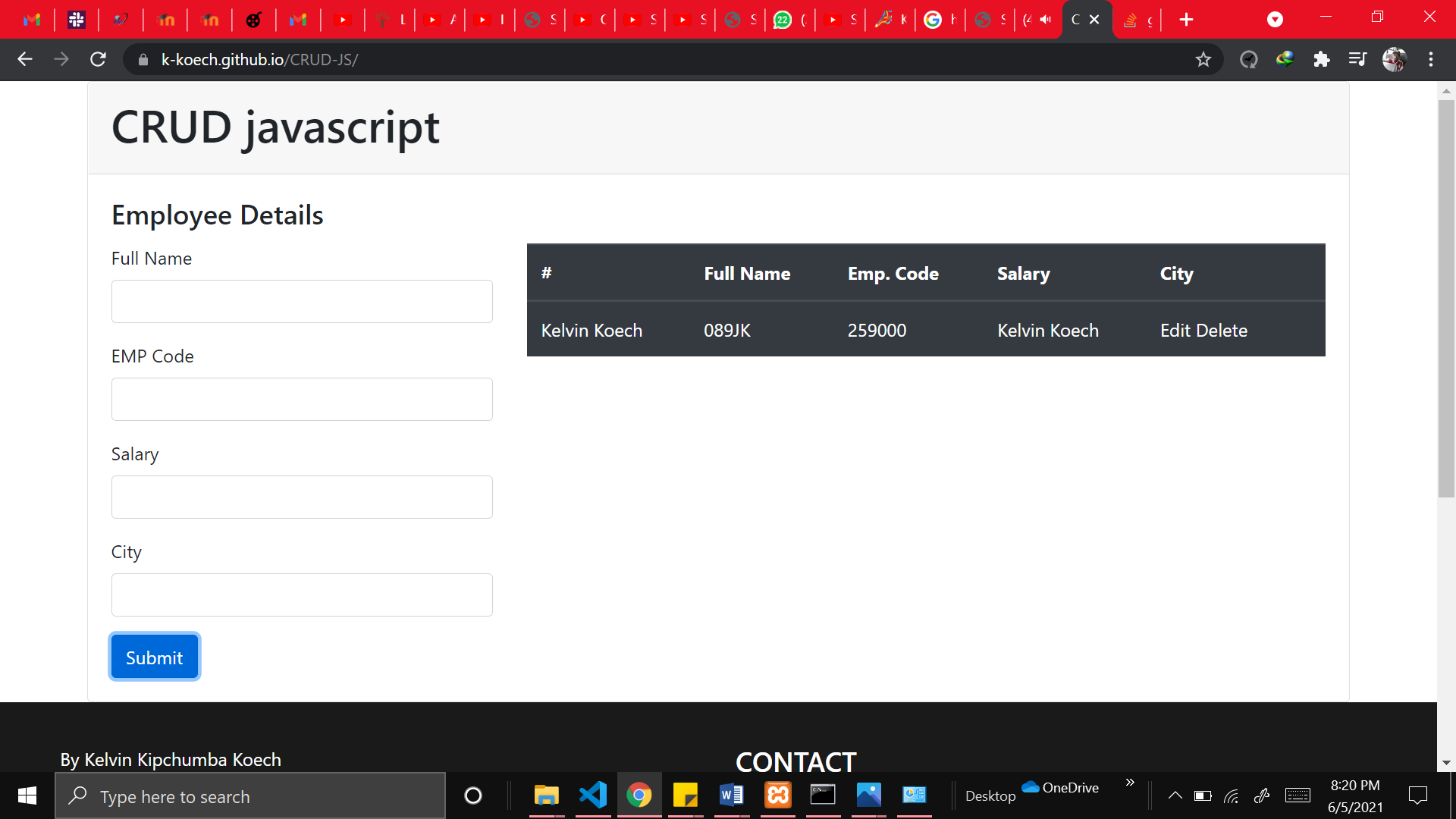Switch to the Slack tab
Viewport: 1456px width, 819px height.
[76, 20]
